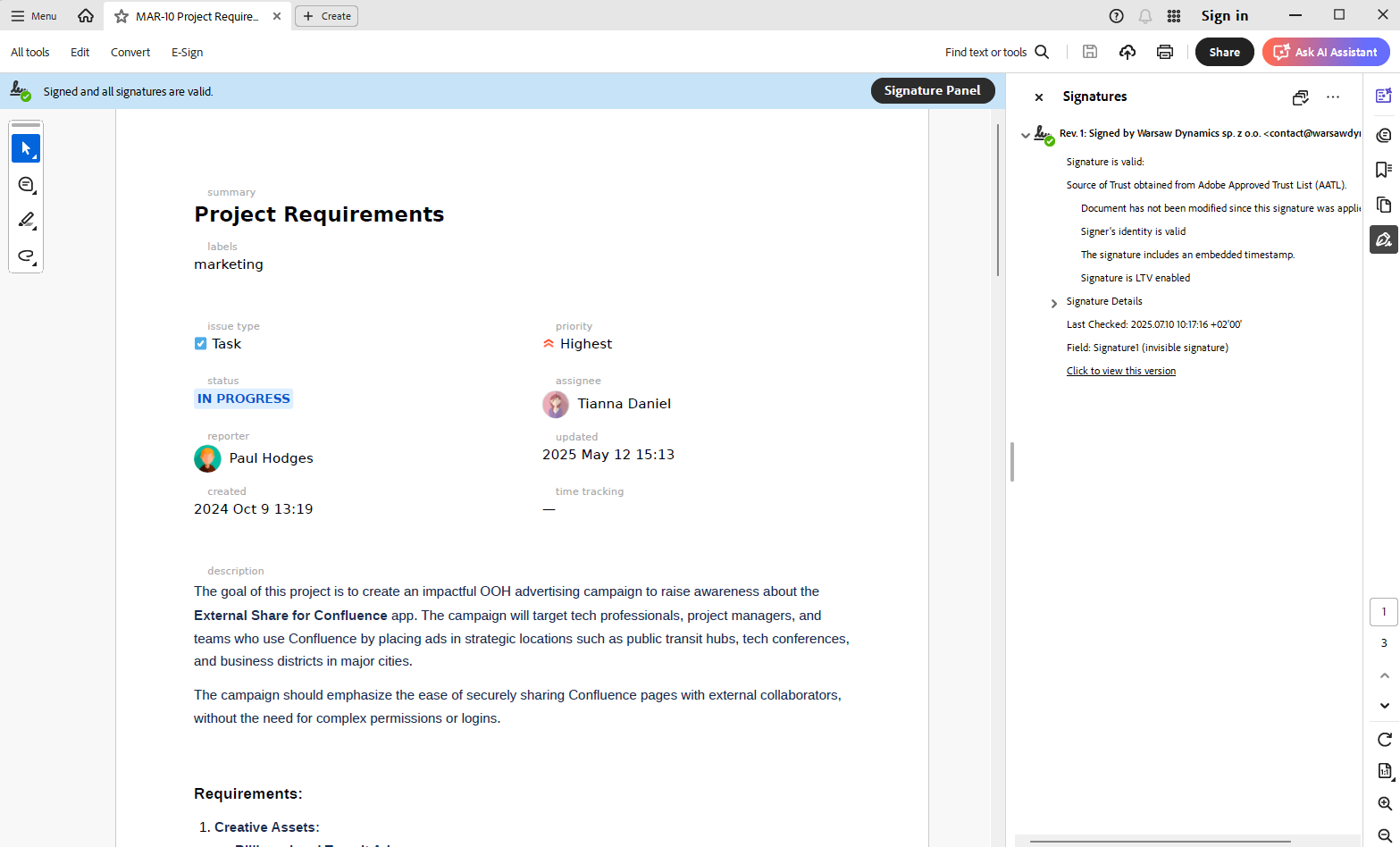Open the hamburger Menu
Screen dimensions: 1400x847
[x=34, y=16]
